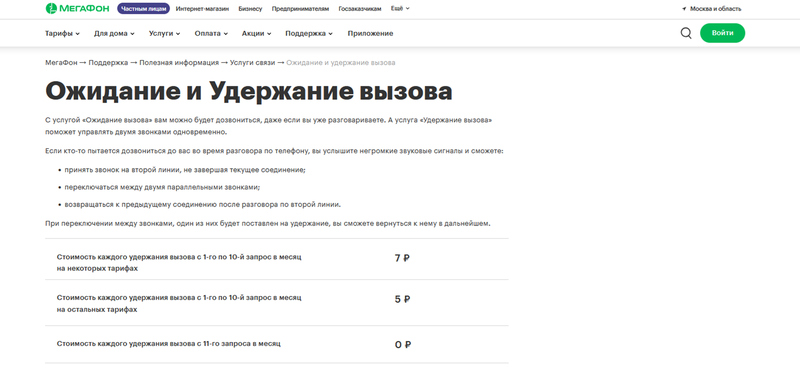Click the MegaFon logo

[77, 8]
